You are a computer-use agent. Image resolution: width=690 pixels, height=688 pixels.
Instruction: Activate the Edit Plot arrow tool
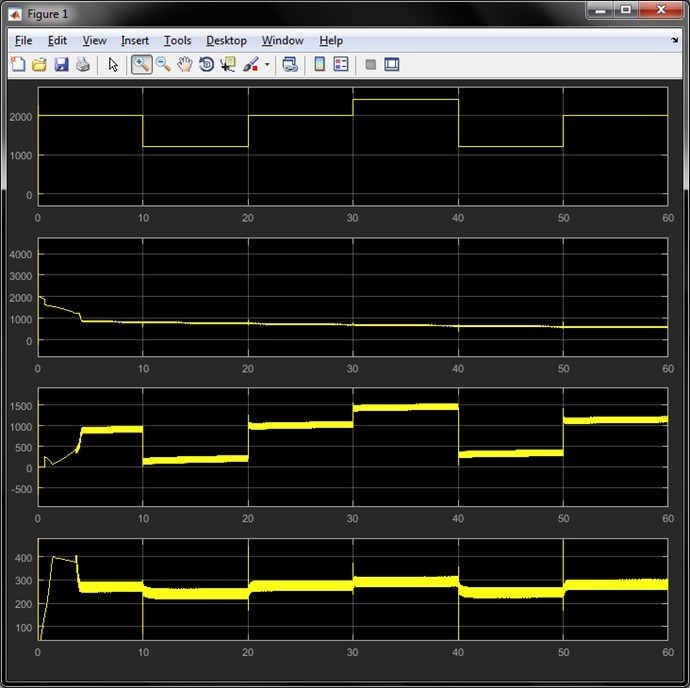pyautogui.click(x=113, y=64)
